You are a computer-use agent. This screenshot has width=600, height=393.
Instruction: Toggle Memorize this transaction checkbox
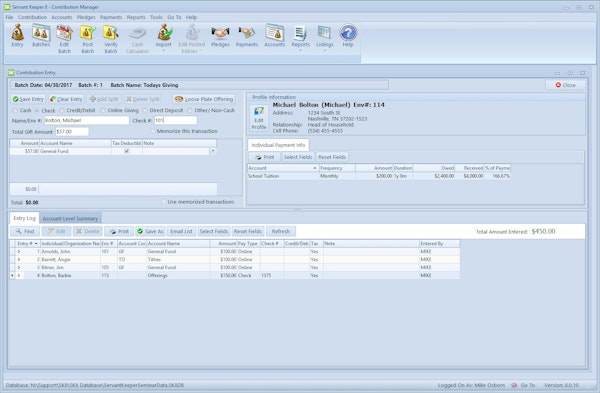pos(153,131)
